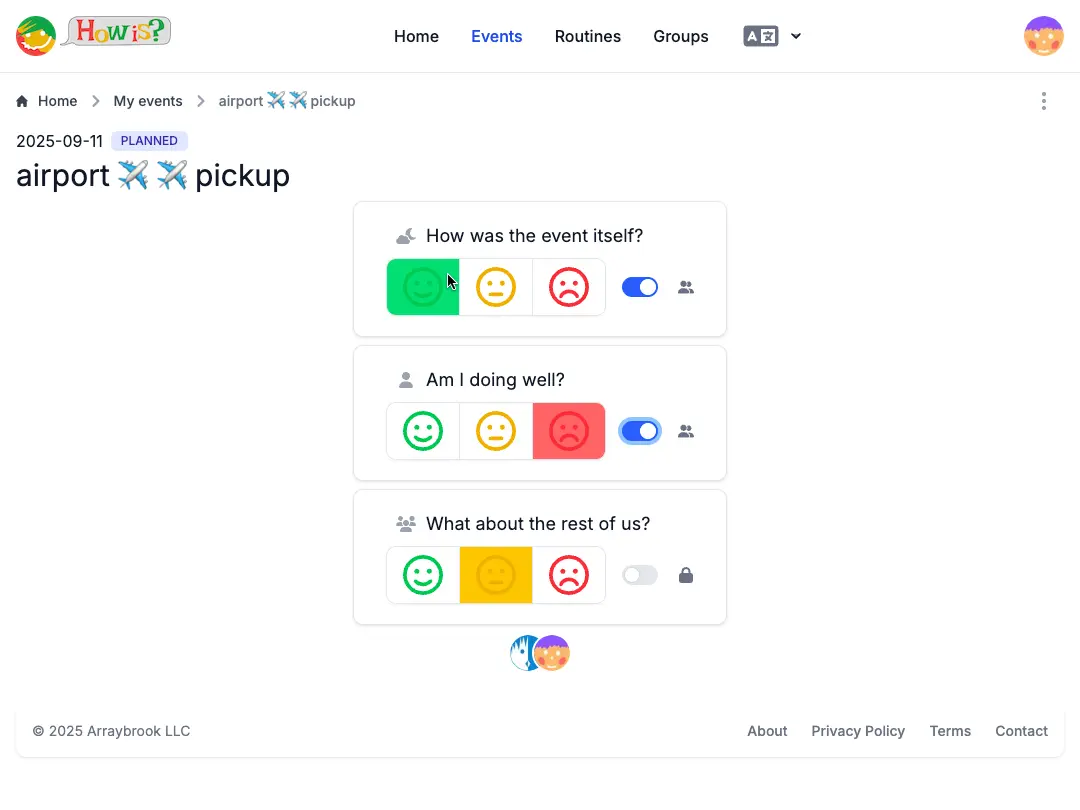1080x810 pixels.
Task: Click group-sharing icon beside event question
Action: pyautogui.click(x=686, y=287)
